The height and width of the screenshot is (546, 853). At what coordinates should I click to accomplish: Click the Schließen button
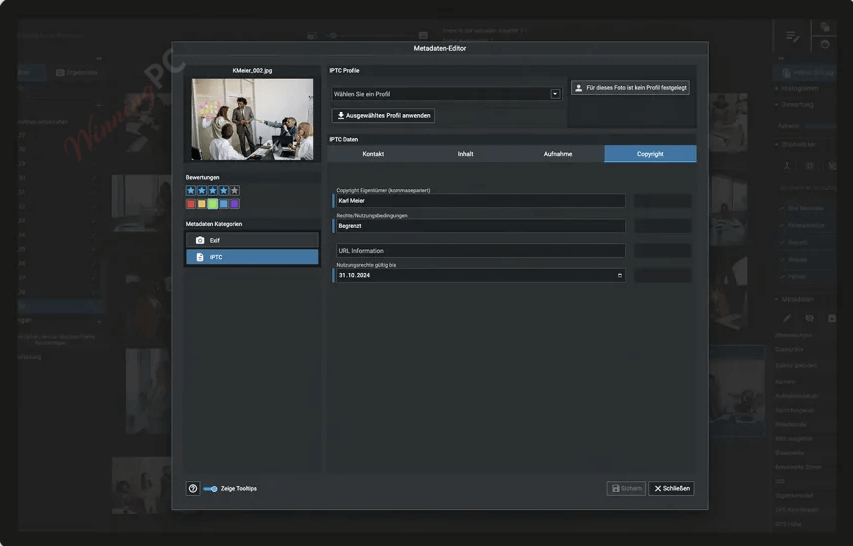[671, 488]
